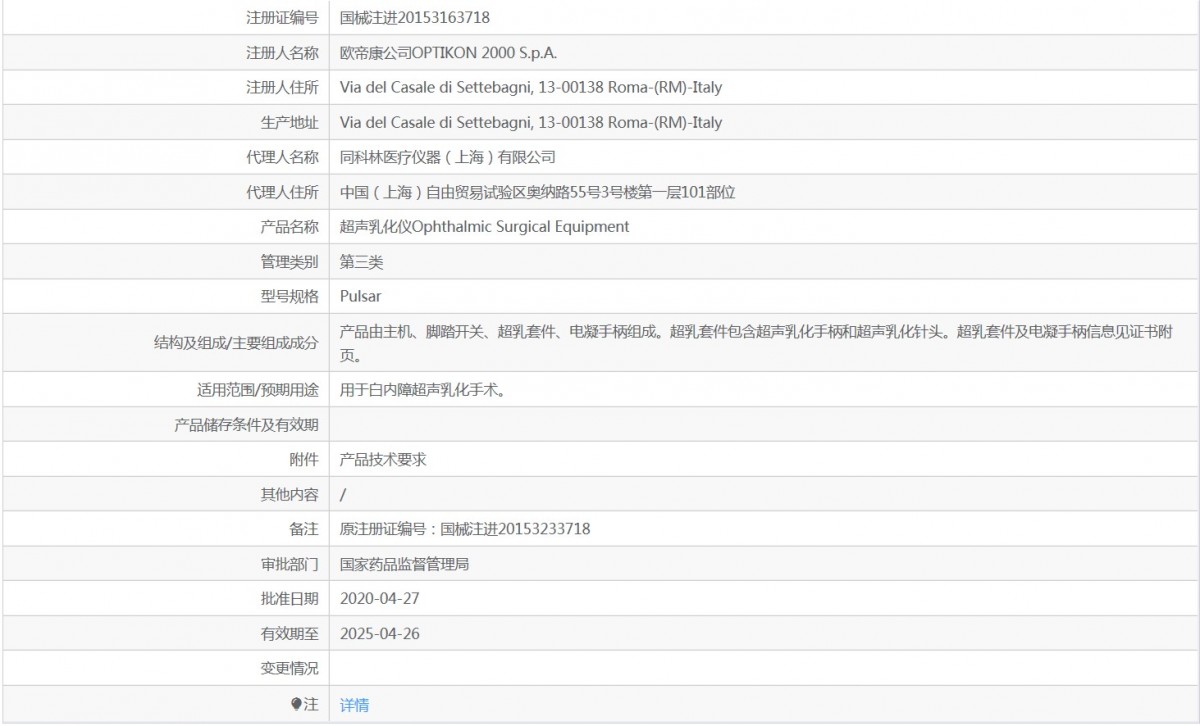The image size is (1200, 726).
Task: Click the 有效期至 label
Action: (289, 634)
